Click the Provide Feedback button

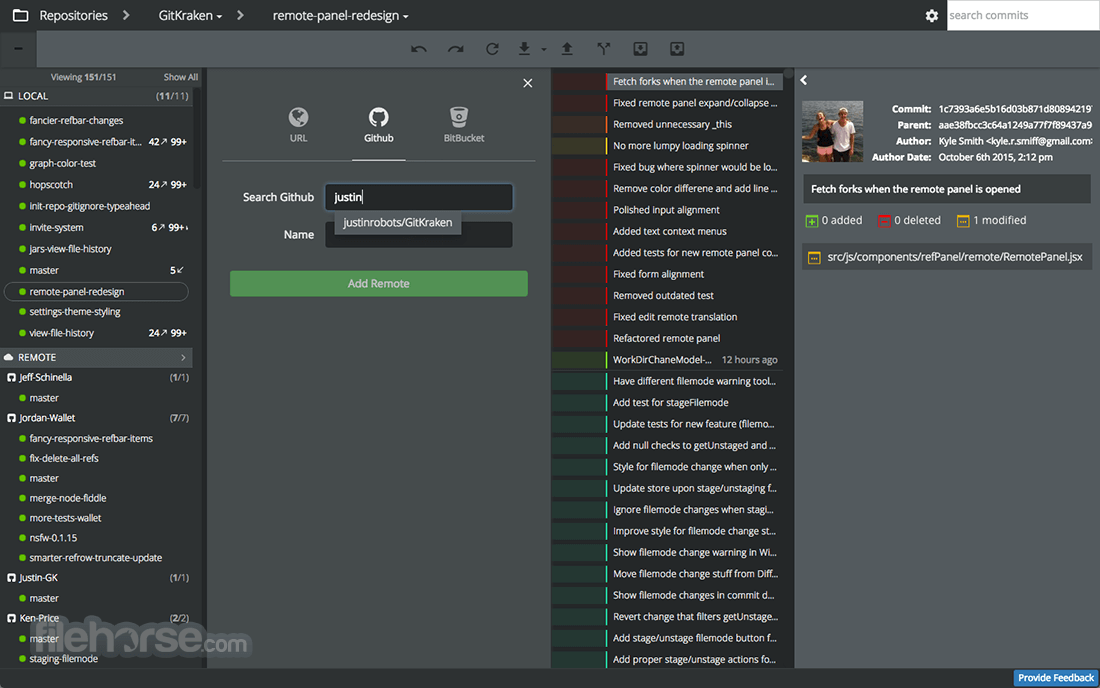[1056, 677]
